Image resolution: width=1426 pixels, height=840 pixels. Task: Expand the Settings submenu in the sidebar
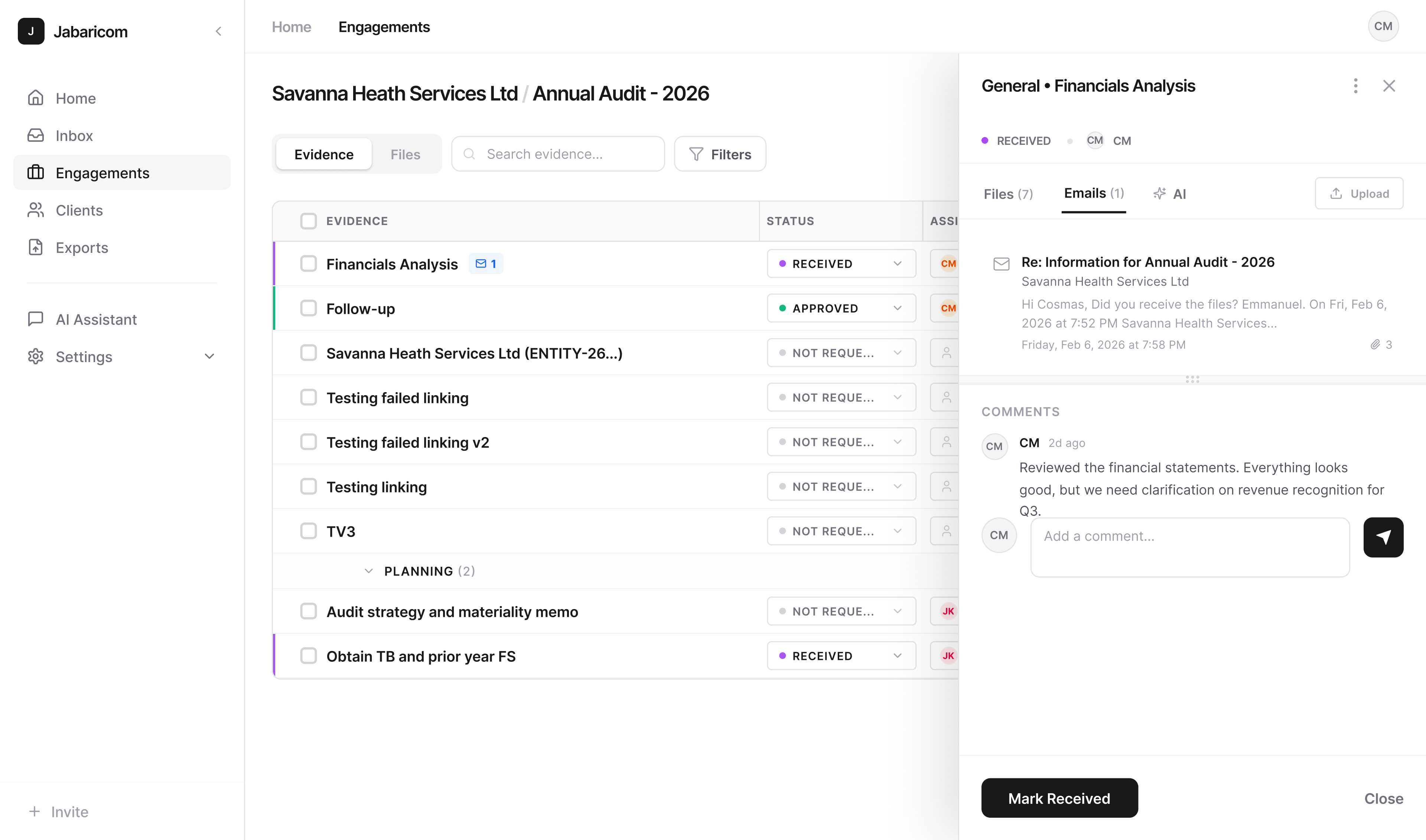(209, 356)
